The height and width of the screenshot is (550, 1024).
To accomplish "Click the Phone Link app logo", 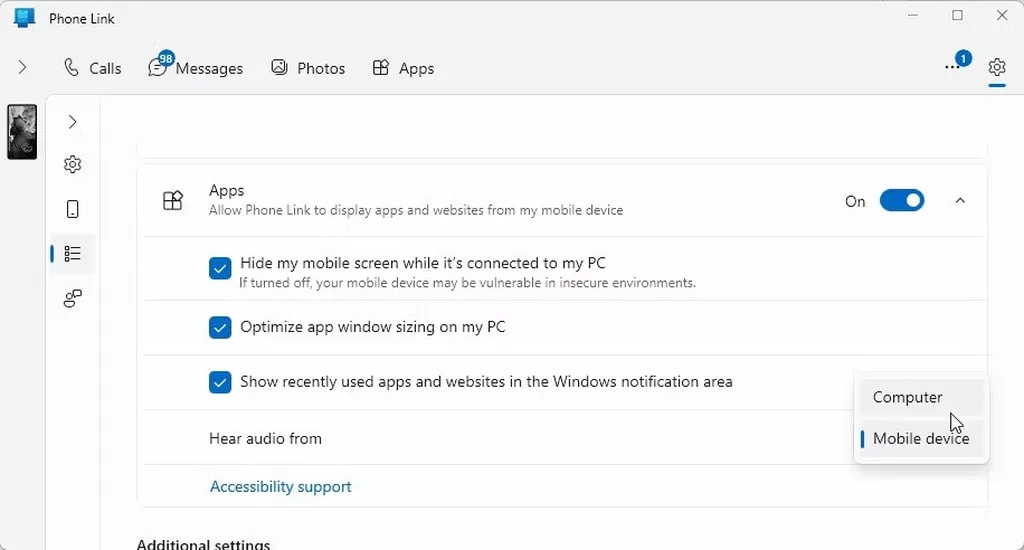I will coord(24,18).
